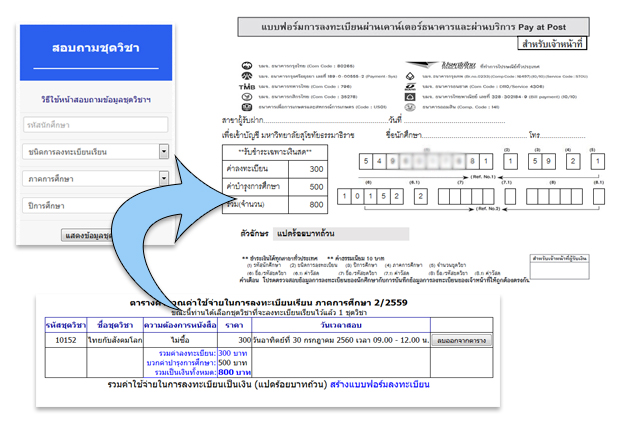Select the ค่าลงทะเบียน cell in payment table

click(x=255, y=169)
